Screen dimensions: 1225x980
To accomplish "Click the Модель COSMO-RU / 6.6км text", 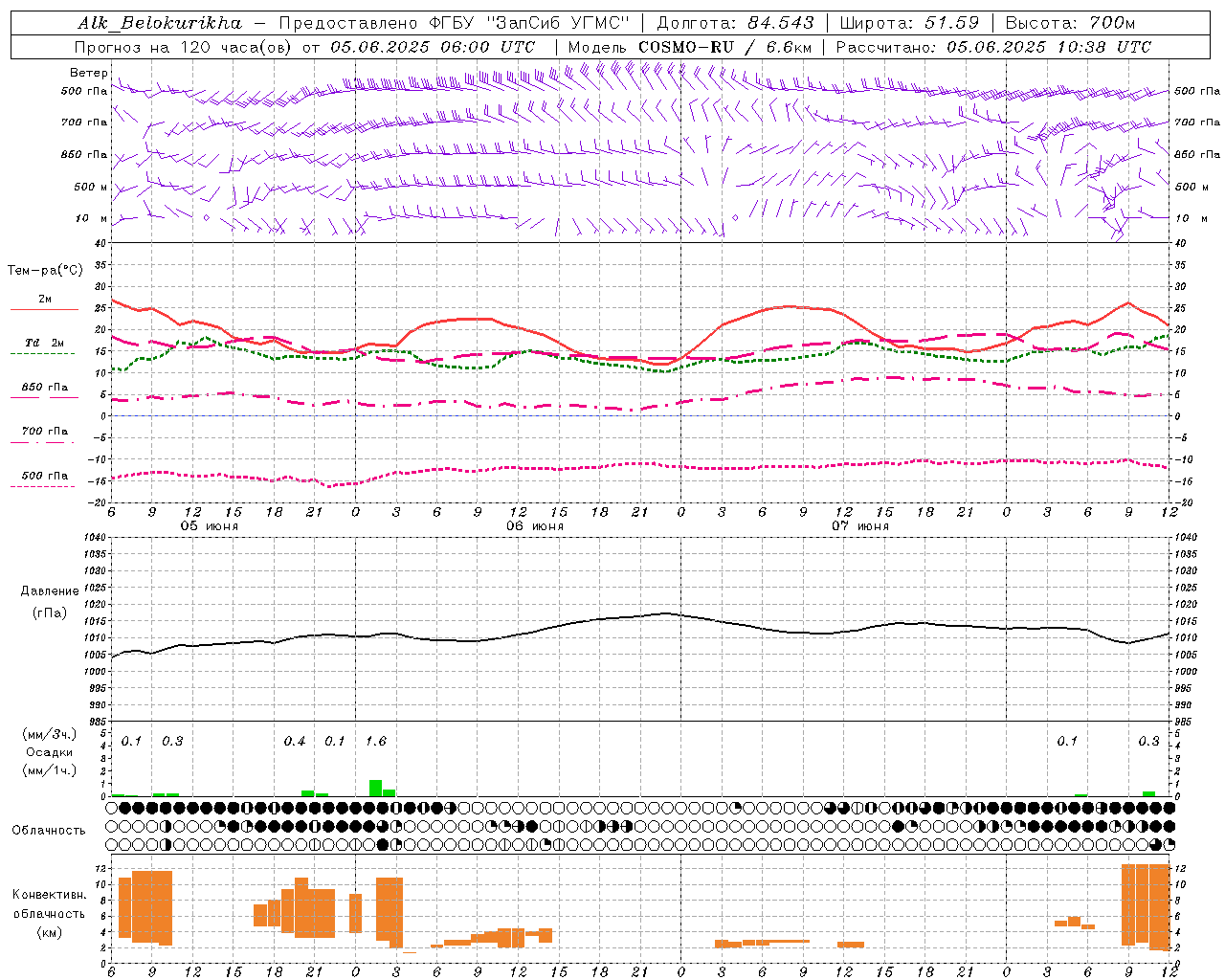I will tap(690, 47).
